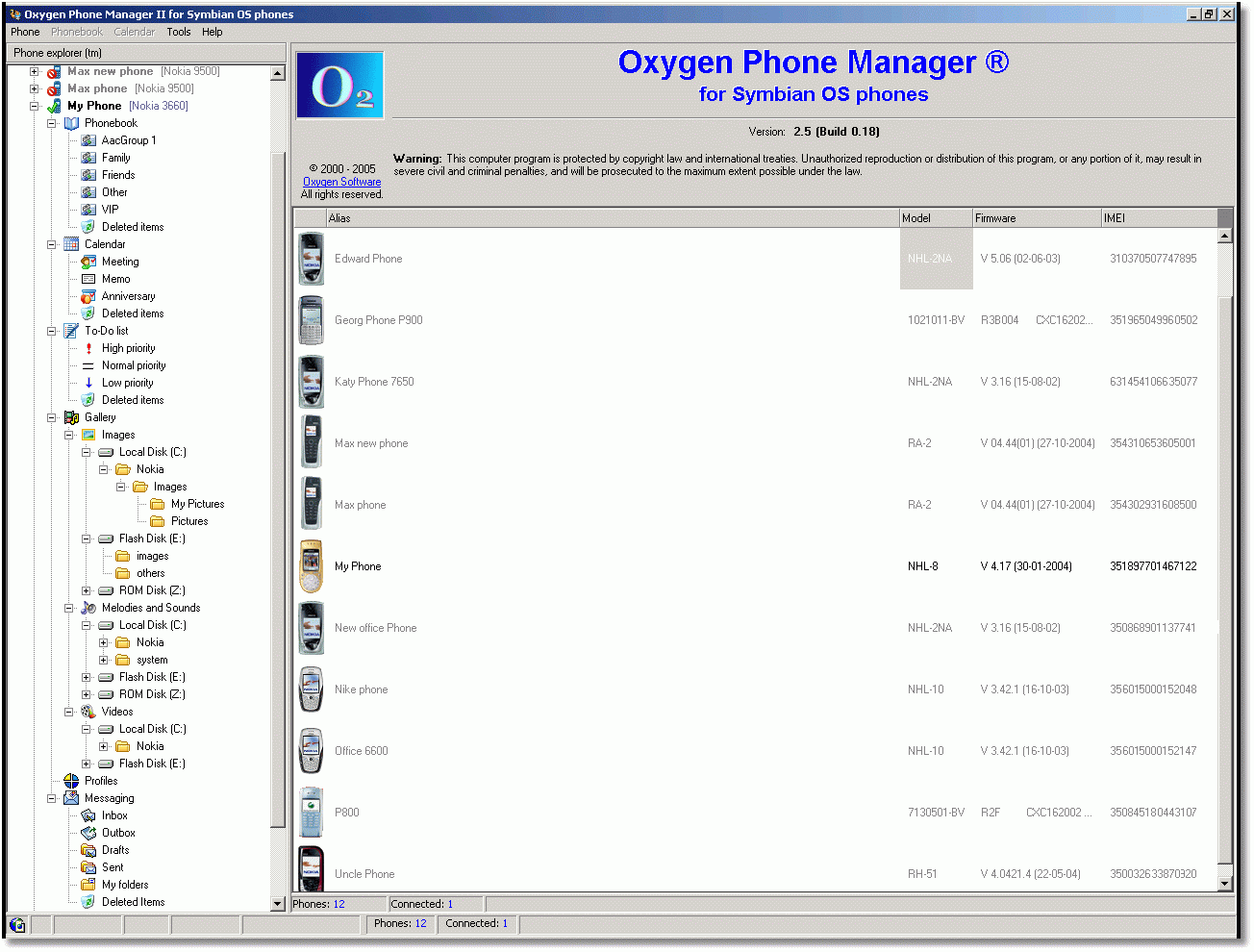Click the Drafts icon under Messaging
The height and width of the screenshot is (952, 1254).
point(88,850)
